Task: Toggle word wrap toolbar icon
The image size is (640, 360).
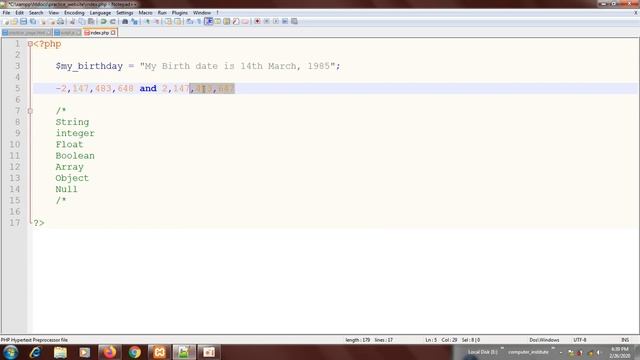Action: tap(189, 21)
